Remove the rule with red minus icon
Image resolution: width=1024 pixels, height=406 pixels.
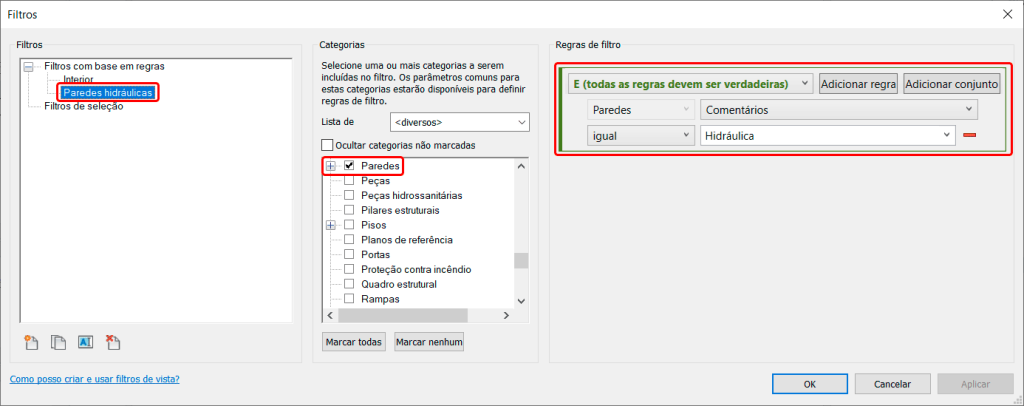[x=969, y=135]
